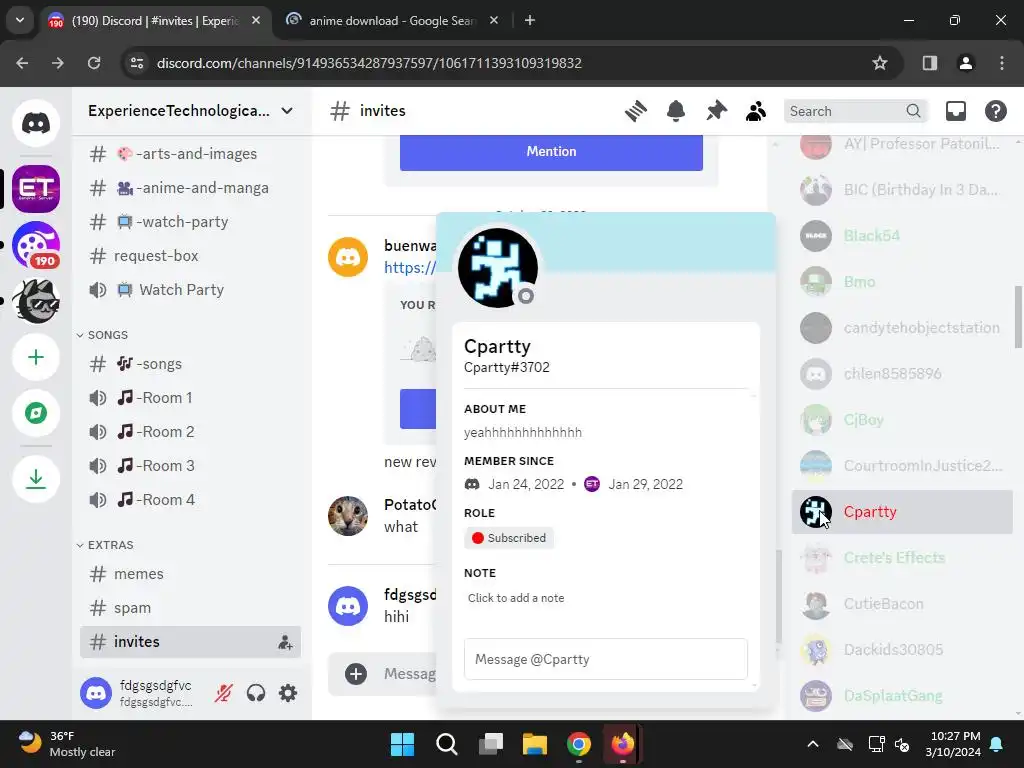This screenshot has height=768, width=1024.
Task: Click create invite icon on invites channel
Action: (x=285, y=643)
